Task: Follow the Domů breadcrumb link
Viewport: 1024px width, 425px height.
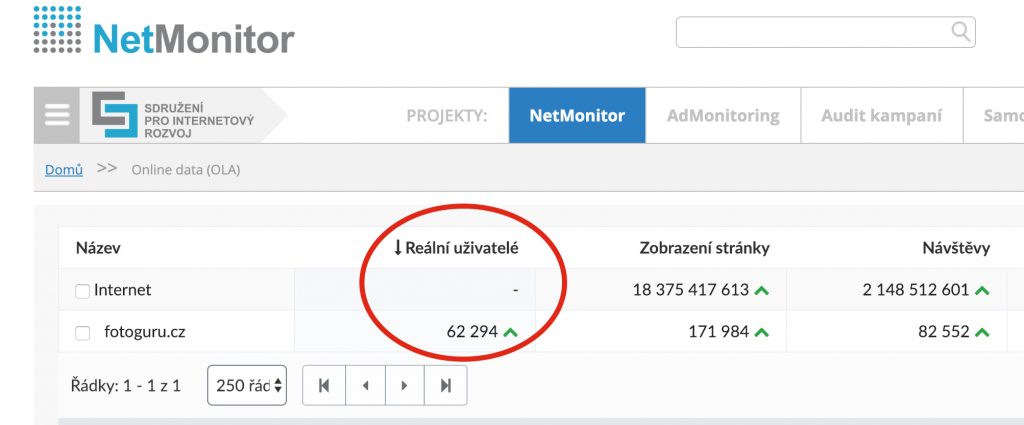Action: click(x=63, y=170)
